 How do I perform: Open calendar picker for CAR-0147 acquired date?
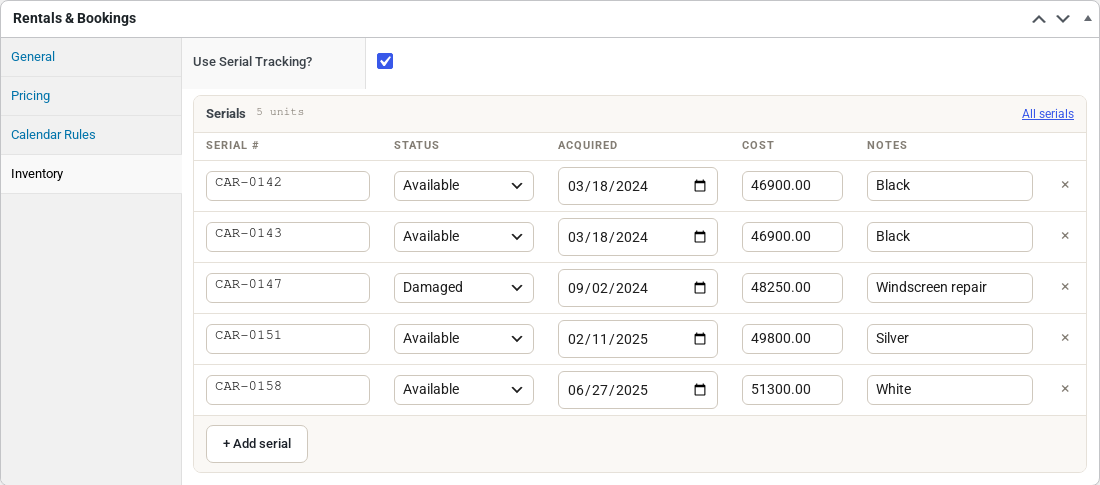tap(699, 288)
